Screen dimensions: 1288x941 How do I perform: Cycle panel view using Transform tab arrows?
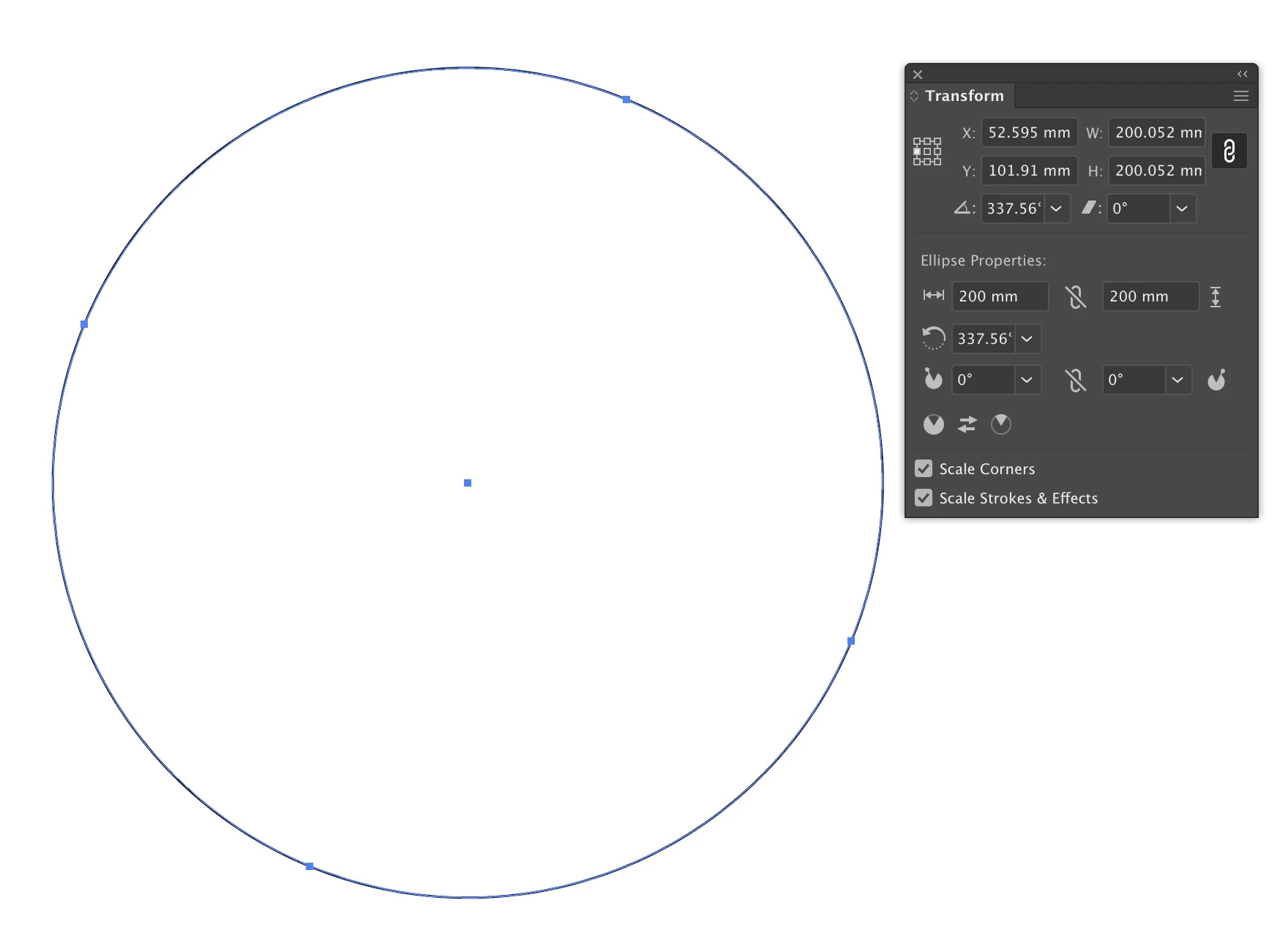click(914, 96)
